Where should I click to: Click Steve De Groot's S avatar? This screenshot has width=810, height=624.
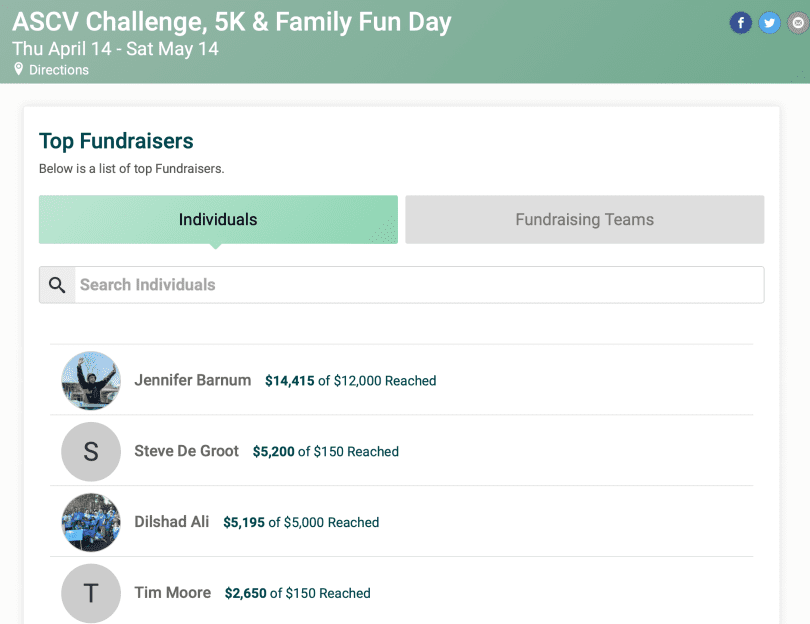click(91, 451)
